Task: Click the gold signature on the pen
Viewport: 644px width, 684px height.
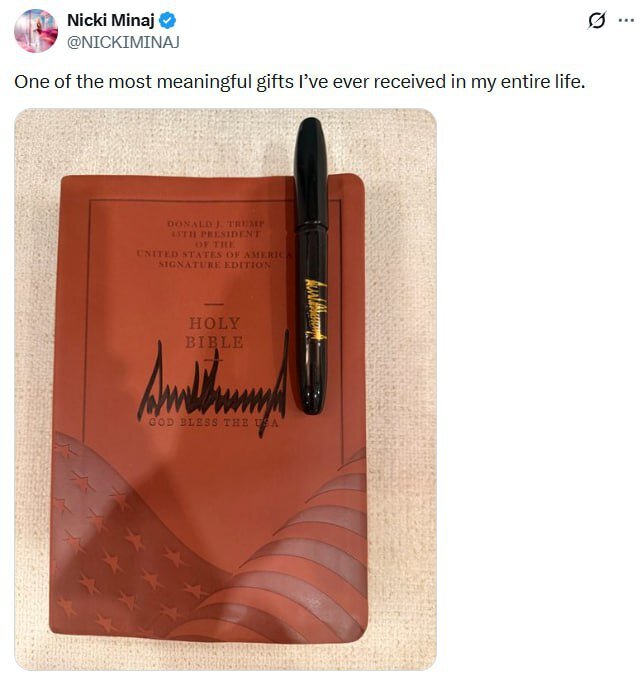Action: coord(315,307)
